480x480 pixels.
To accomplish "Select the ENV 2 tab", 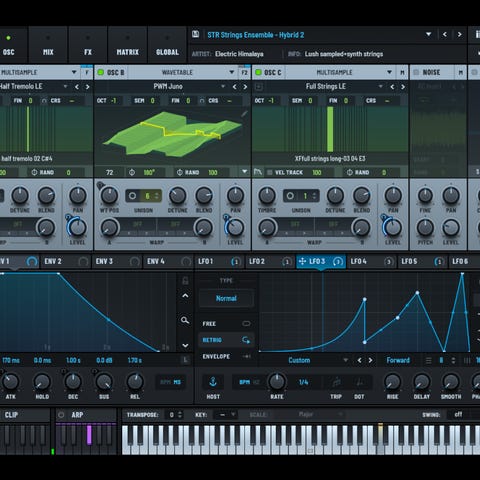I will pos(66,262).
